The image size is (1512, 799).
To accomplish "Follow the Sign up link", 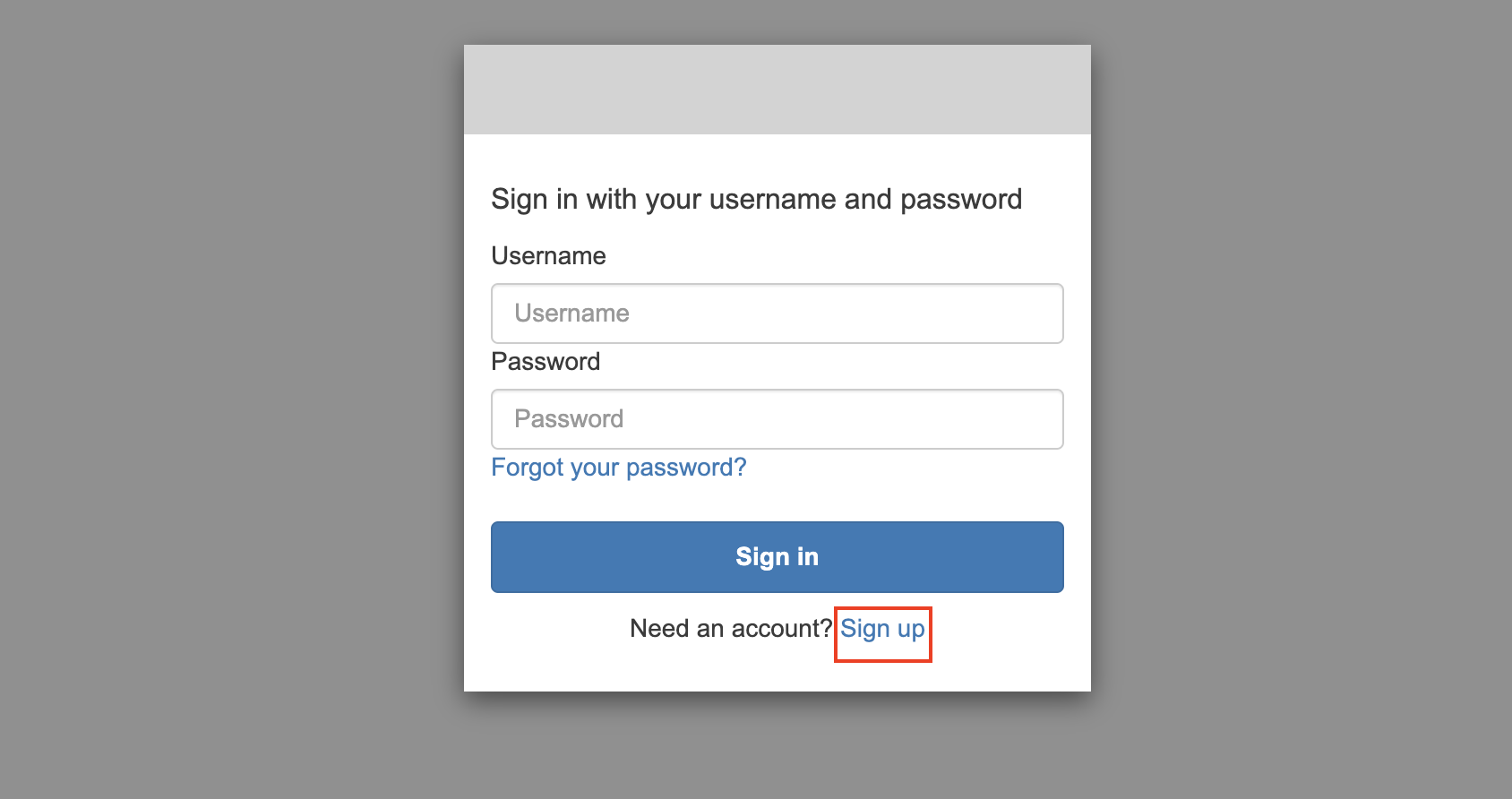I will tap(882, 629).
